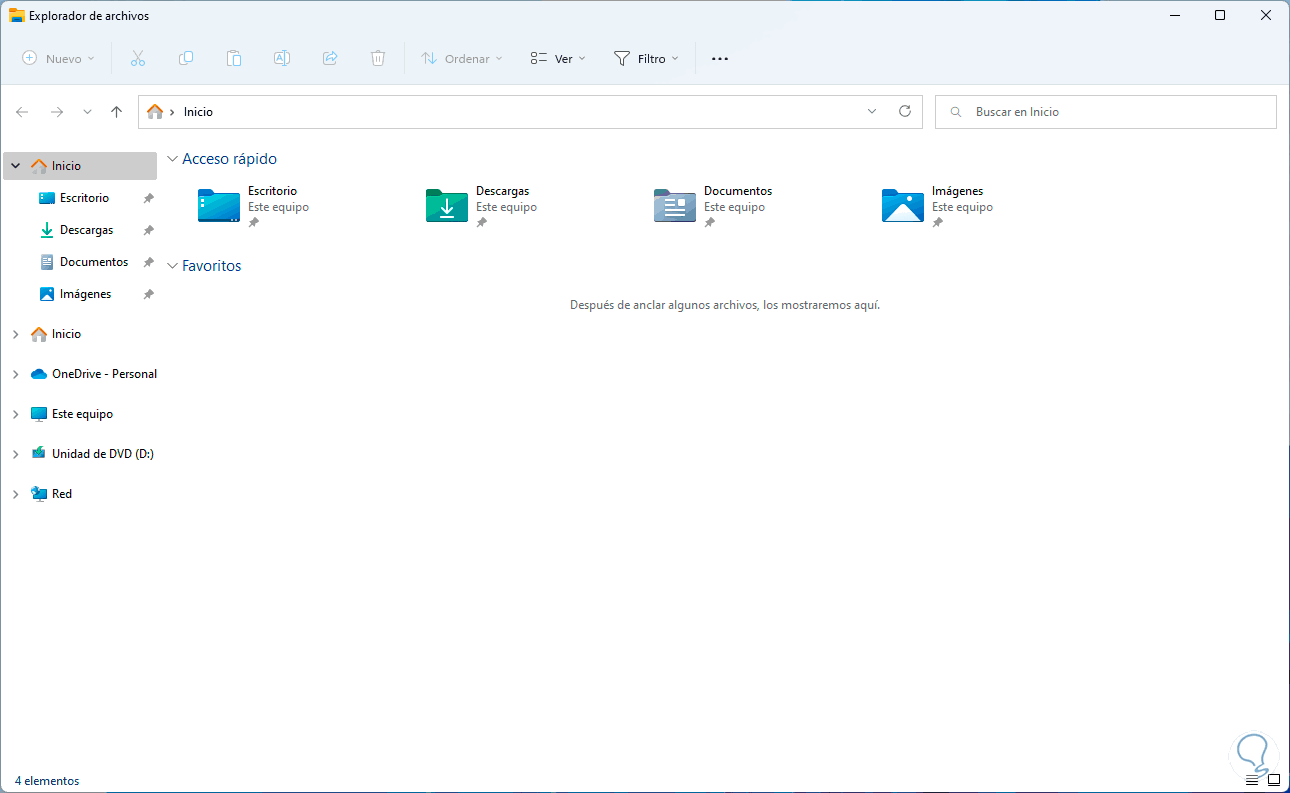Expand the Red network node
This screenshot has height=793, width=1290.
coord(15,494)
